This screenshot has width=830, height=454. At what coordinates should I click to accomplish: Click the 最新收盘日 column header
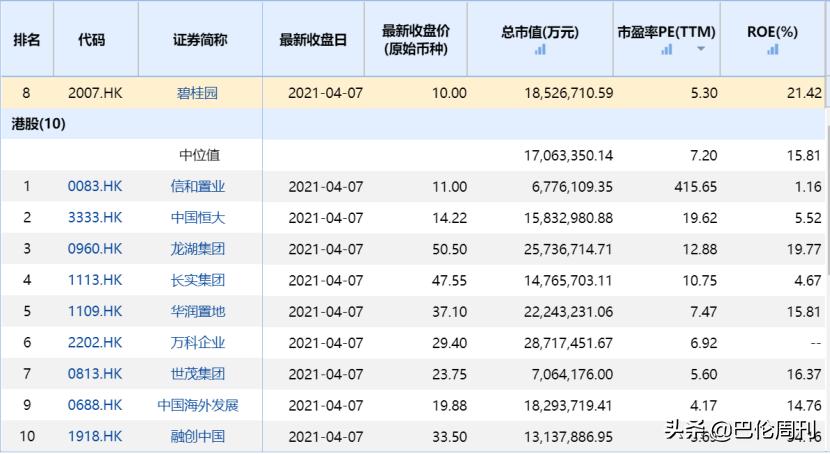coord(313,40)
